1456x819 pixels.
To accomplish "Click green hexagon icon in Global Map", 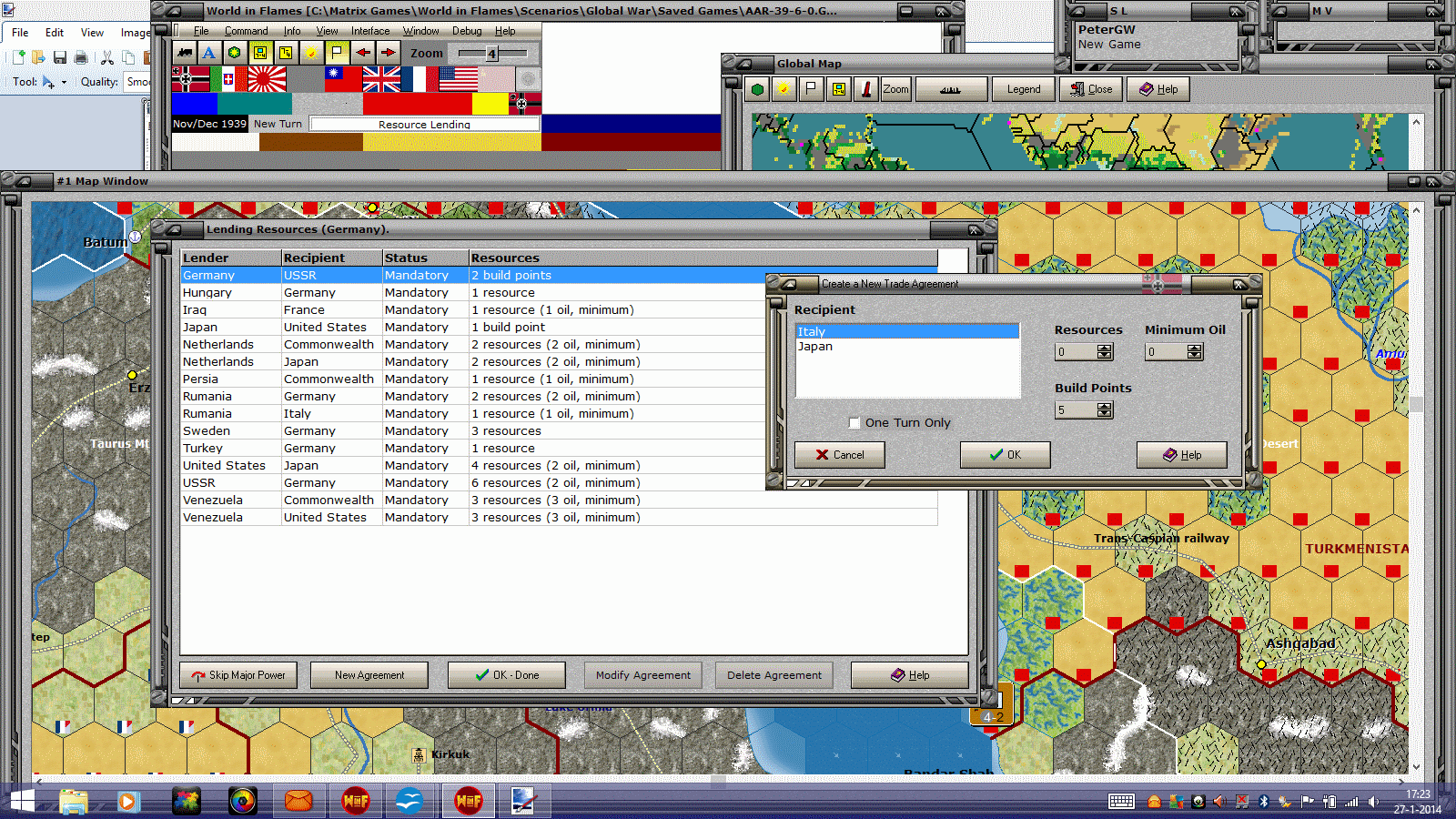I will (x=757, y=89).
